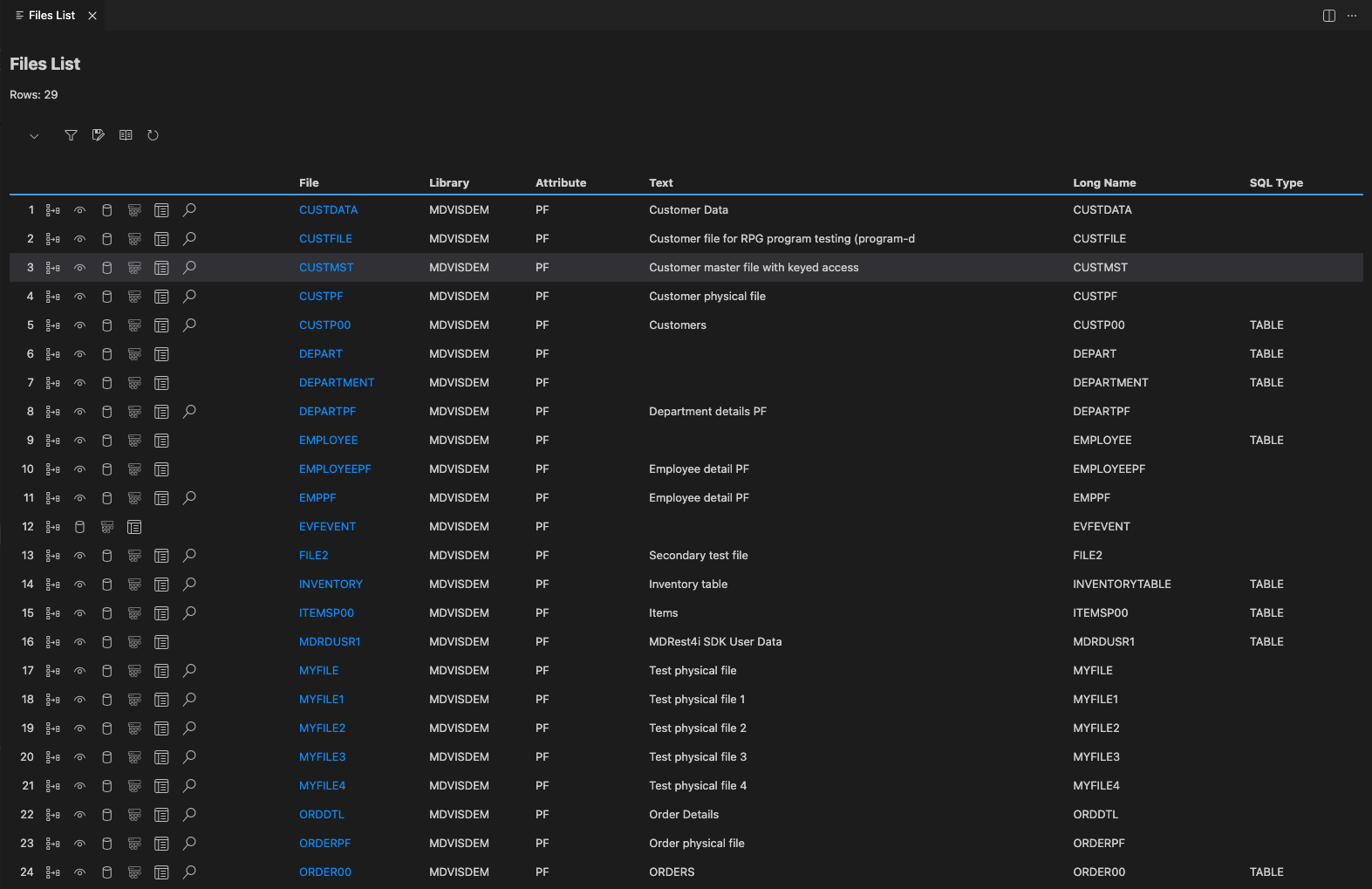Click the dependency grid icon for INVENTORY
1372x889 pixels.
pyautogui.click(x=134, y=585)
